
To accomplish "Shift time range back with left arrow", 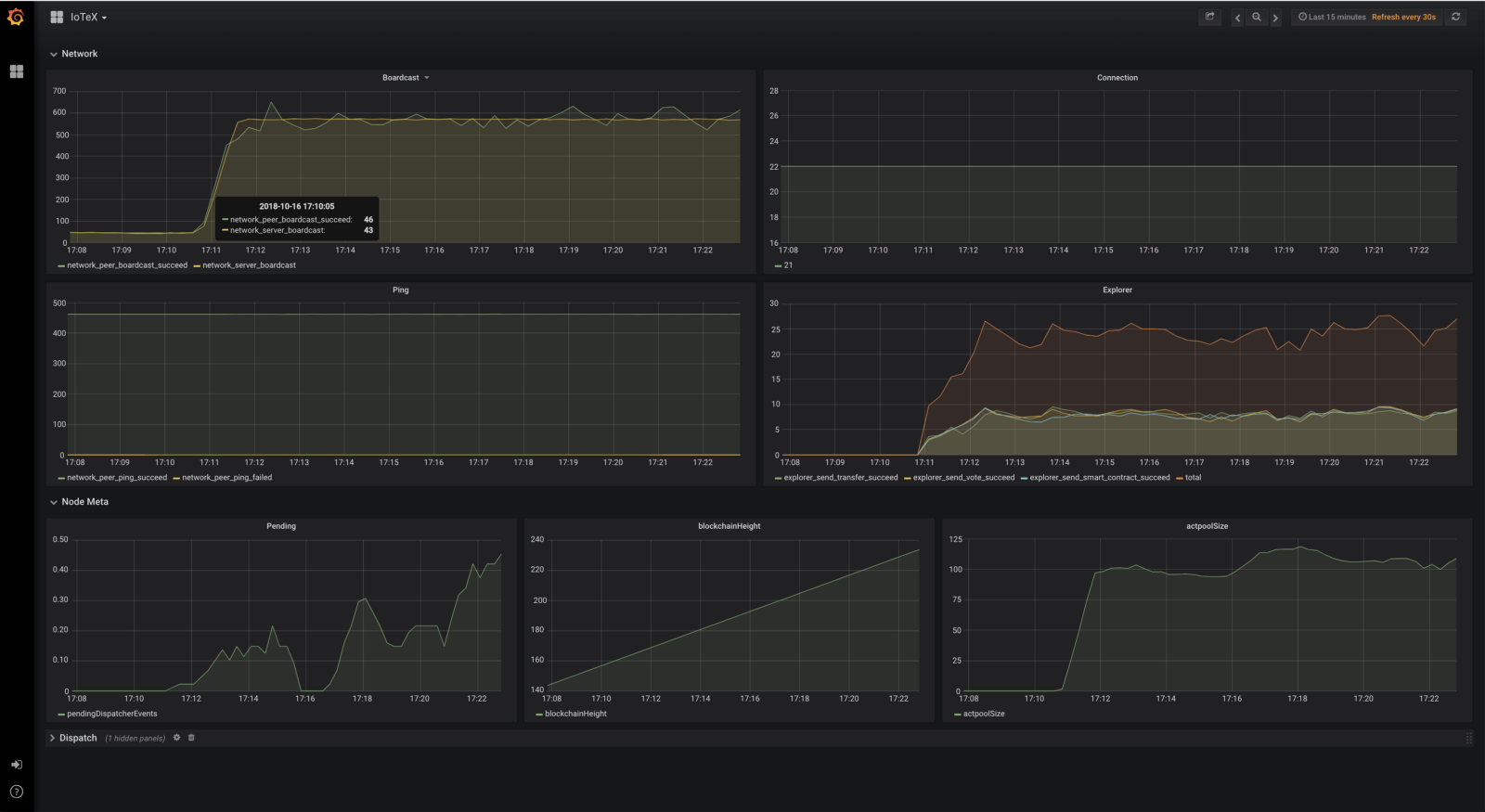I will (1237, 18).
